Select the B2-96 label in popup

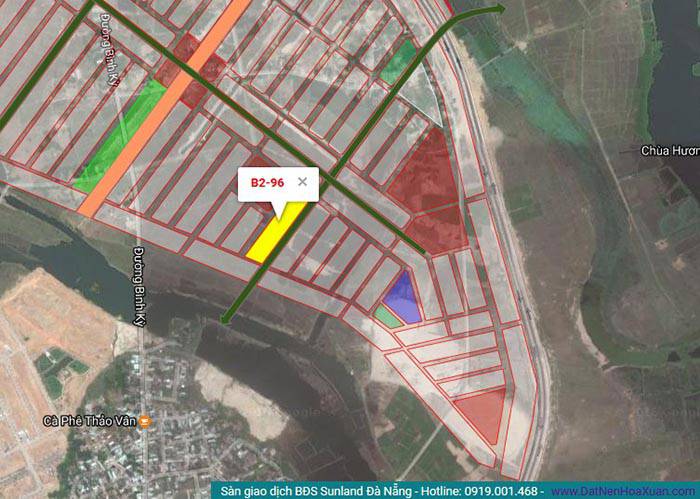267,183
